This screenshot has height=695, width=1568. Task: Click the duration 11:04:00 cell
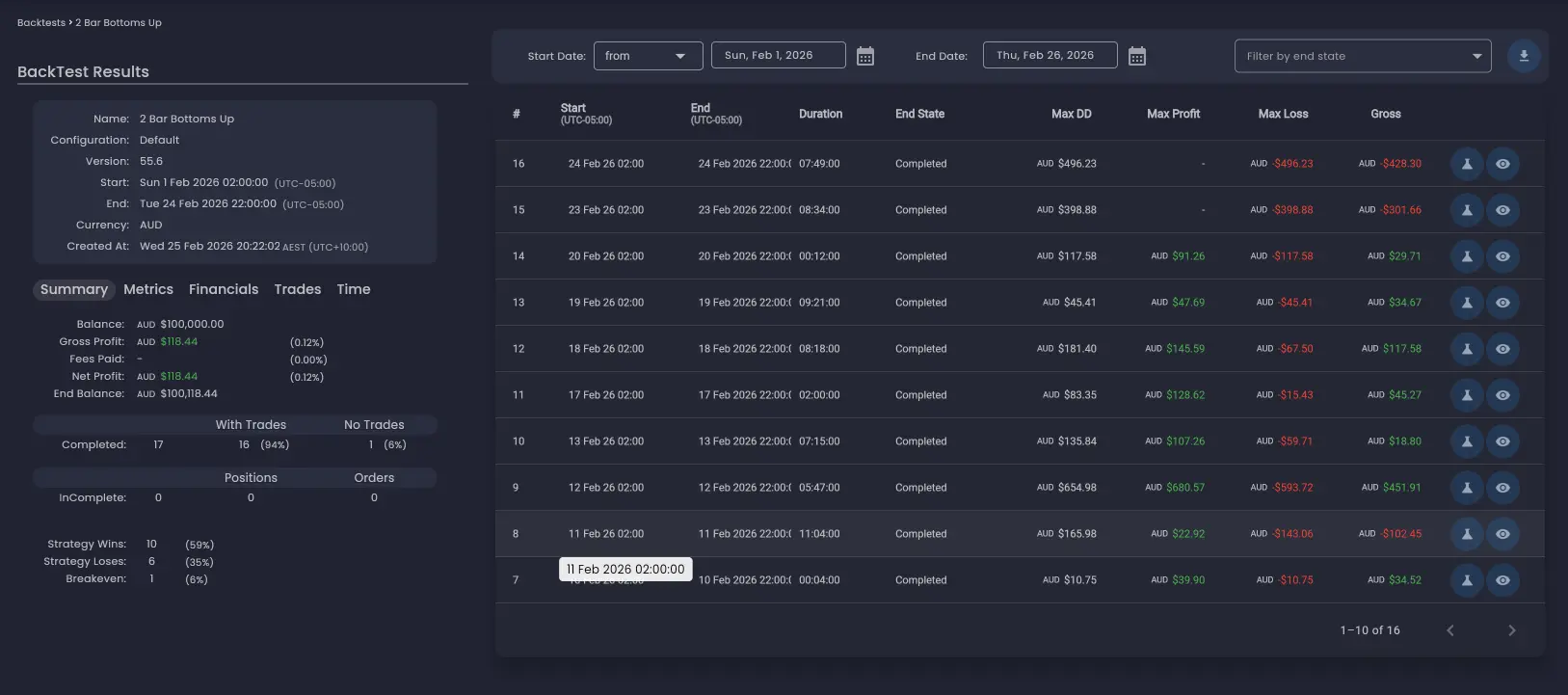(x=819, y=534)
